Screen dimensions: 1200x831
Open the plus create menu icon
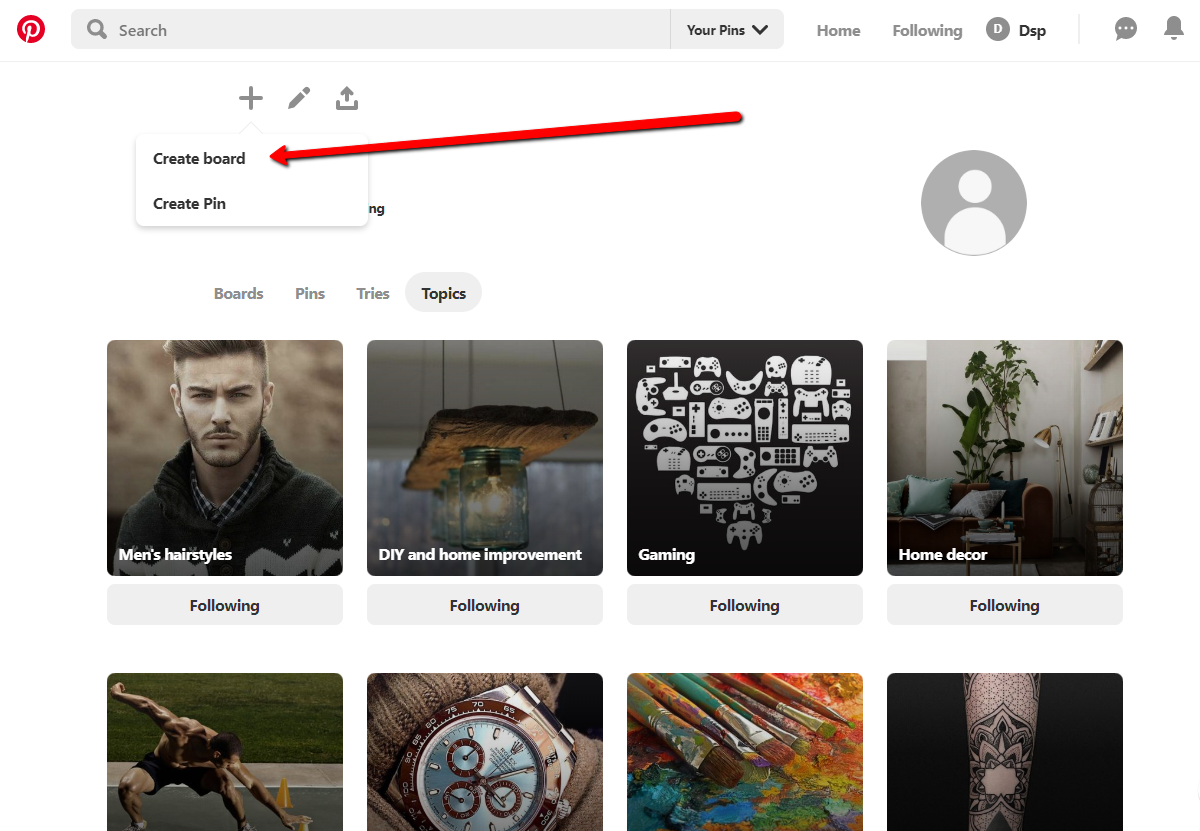[x=251, y=98]
